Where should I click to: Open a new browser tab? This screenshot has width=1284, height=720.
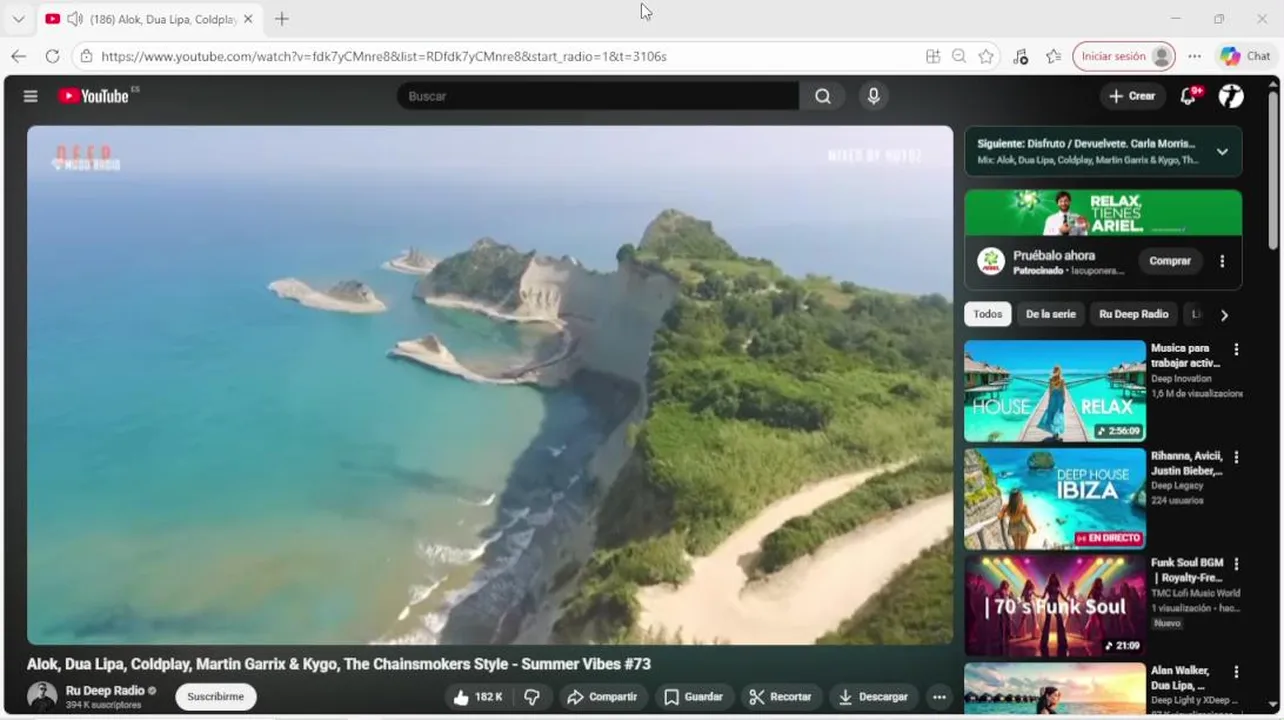(x=282, y=19)
